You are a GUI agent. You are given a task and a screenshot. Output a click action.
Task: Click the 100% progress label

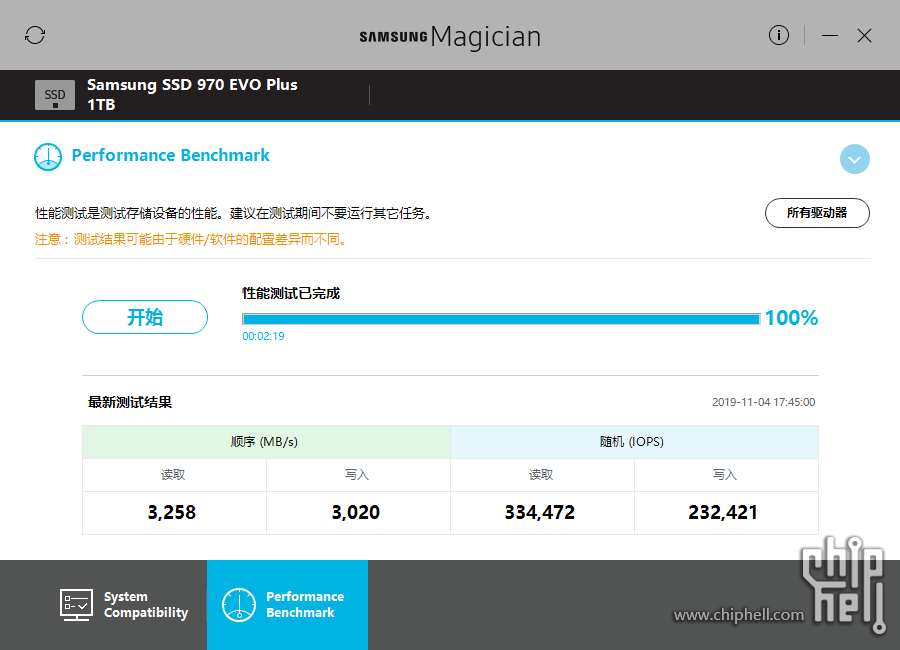(791, 318)
